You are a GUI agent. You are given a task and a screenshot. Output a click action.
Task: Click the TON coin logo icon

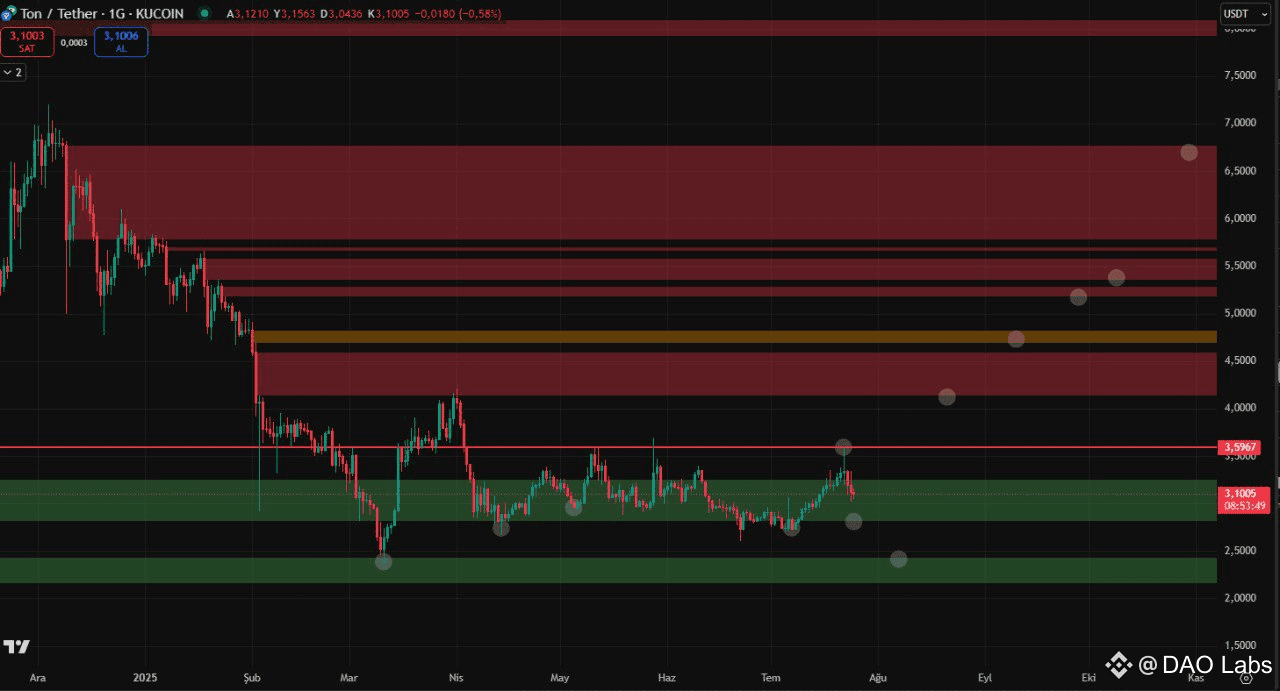pyautogui.click(x=9, y=15)
